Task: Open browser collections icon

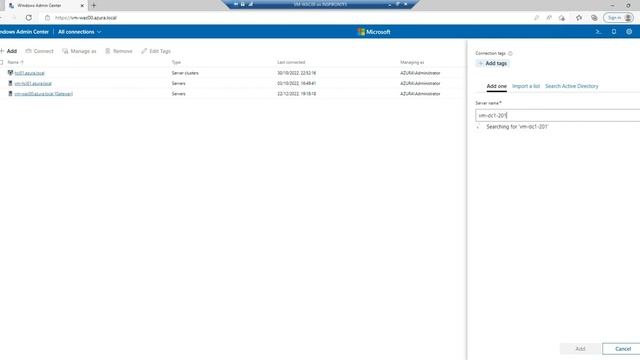Action: [594, 18]
